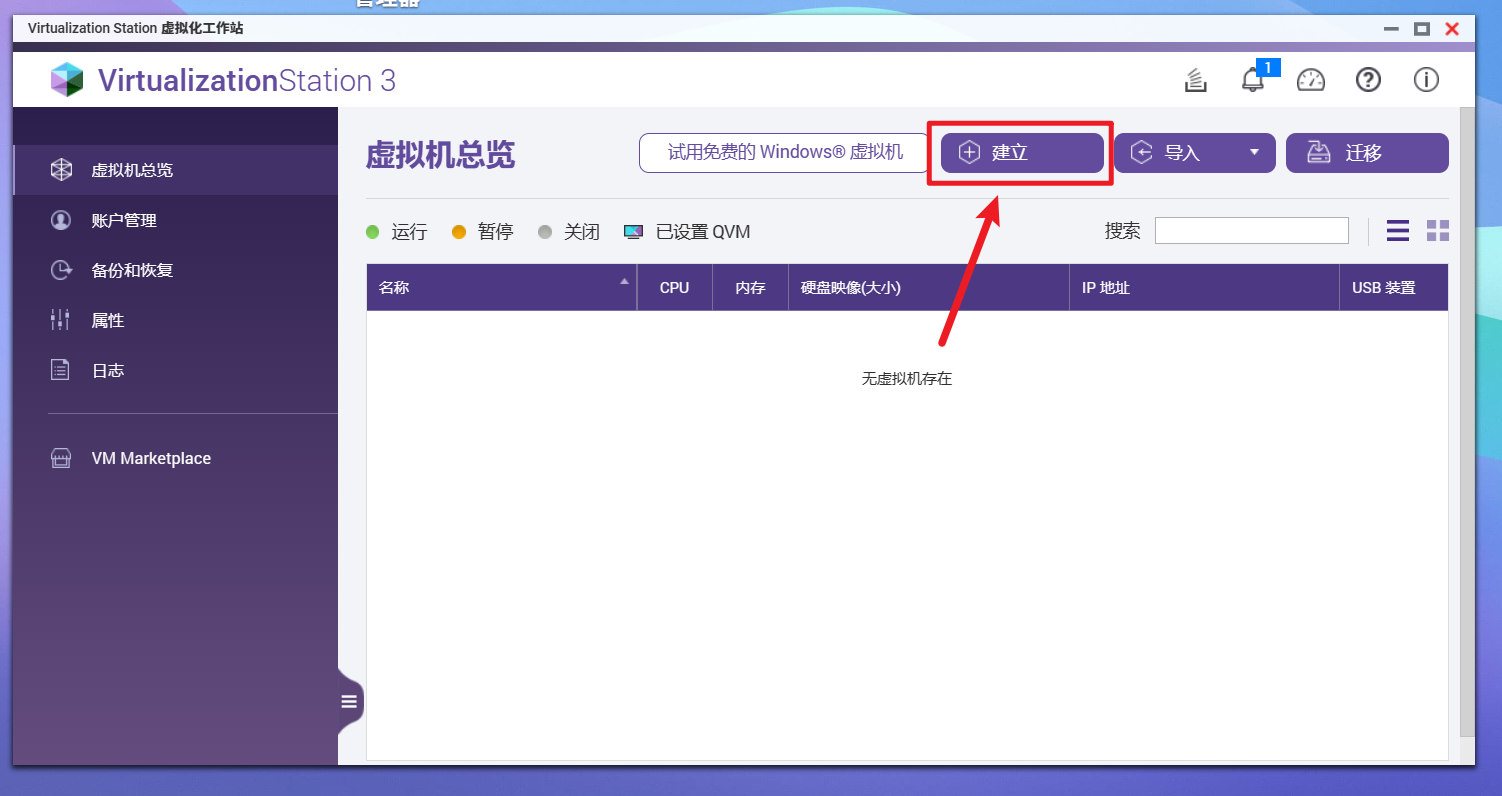Maximize the Virtualization Station window
The image size is (1502, 796).
(x=1421, y=29)
